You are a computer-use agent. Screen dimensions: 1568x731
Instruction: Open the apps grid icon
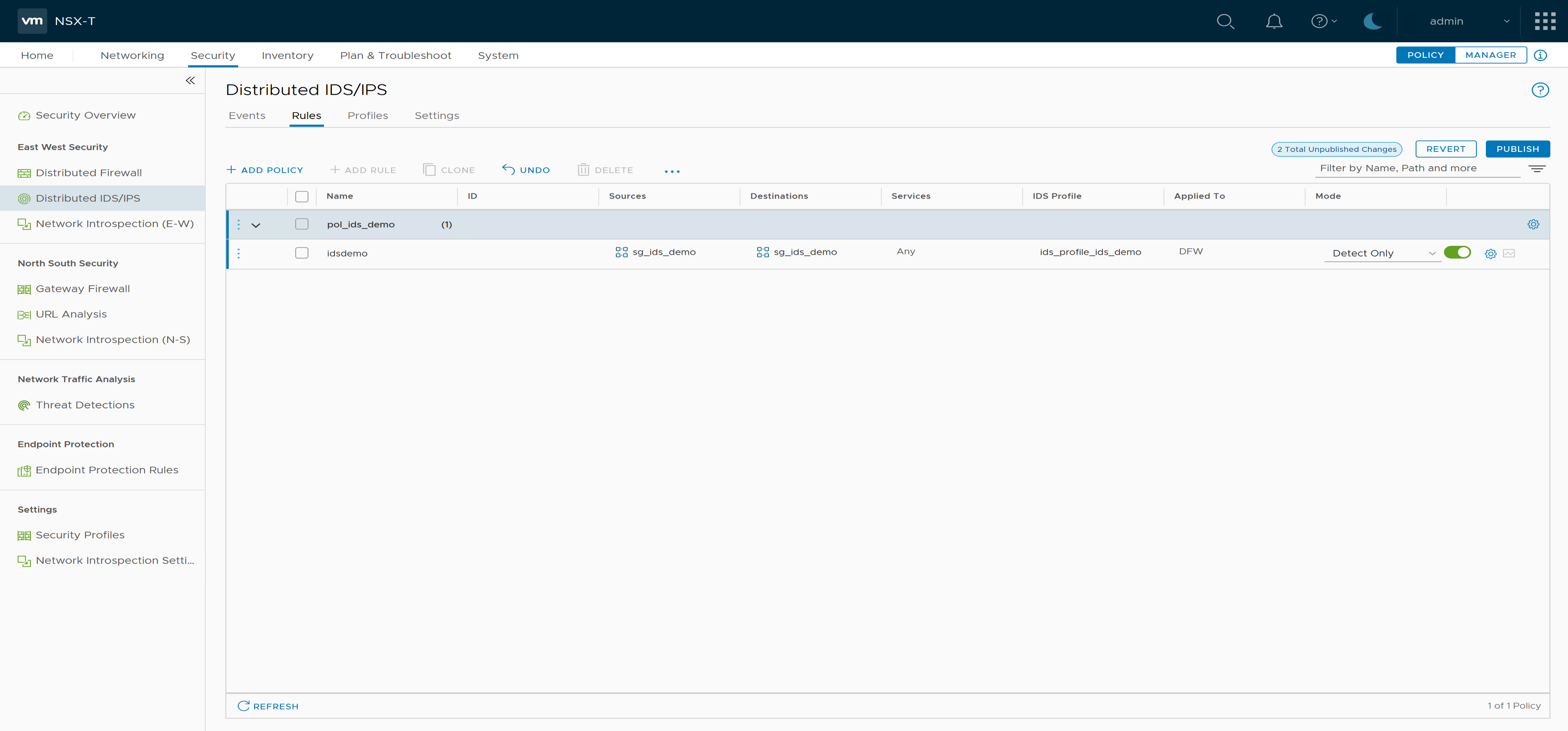pyautogui.click(x=1545, y=21)
